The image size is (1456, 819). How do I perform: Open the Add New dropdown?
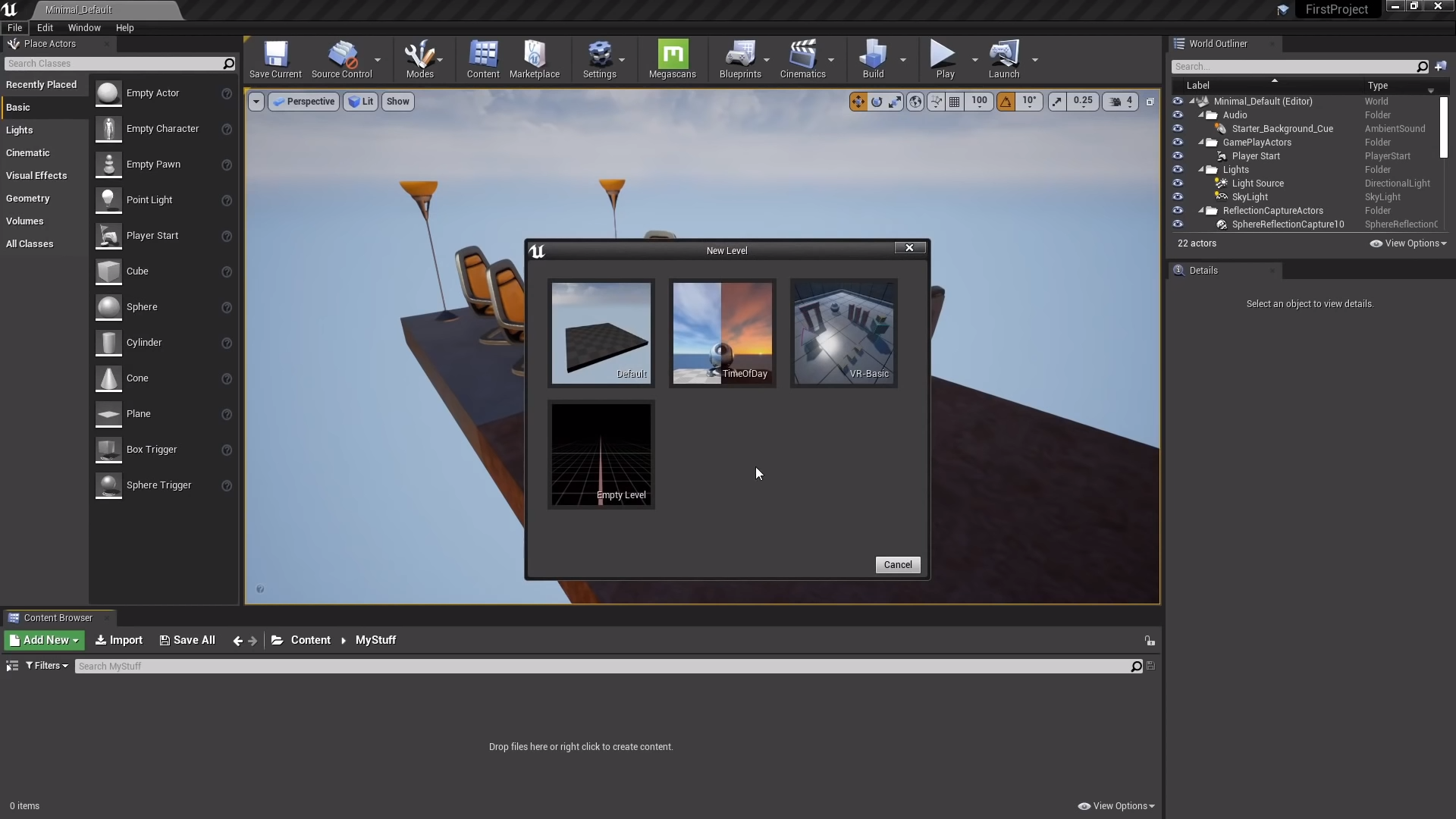[45, 640]
